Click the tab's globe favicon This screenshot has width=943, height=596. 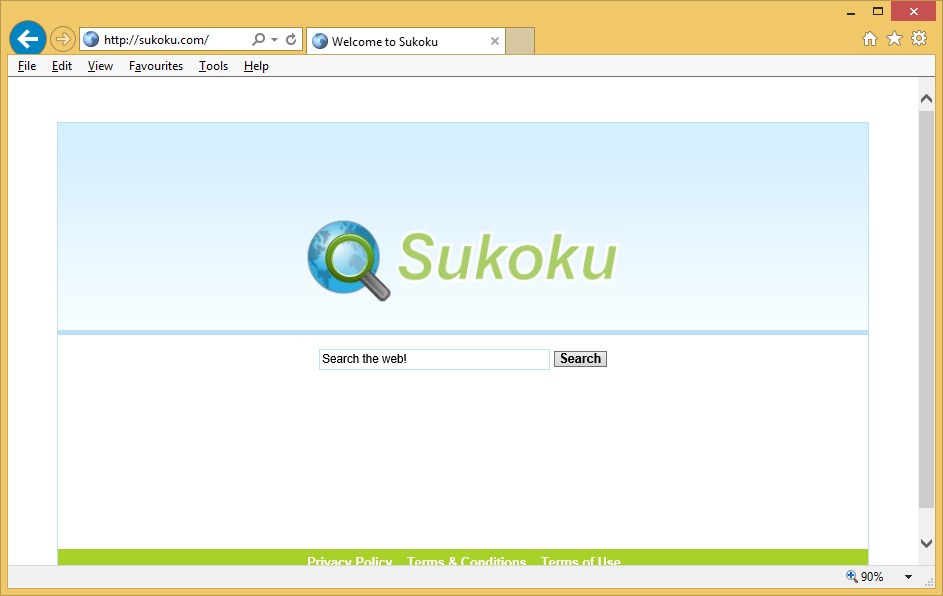click(320, 41)
